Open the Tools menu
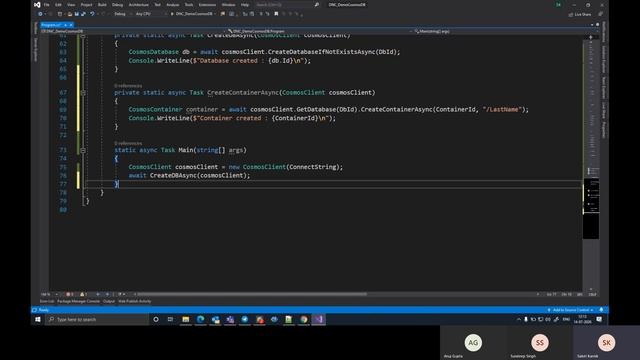Image resolution: width=640 pixels, height=360 pixels. pos(189,5)
